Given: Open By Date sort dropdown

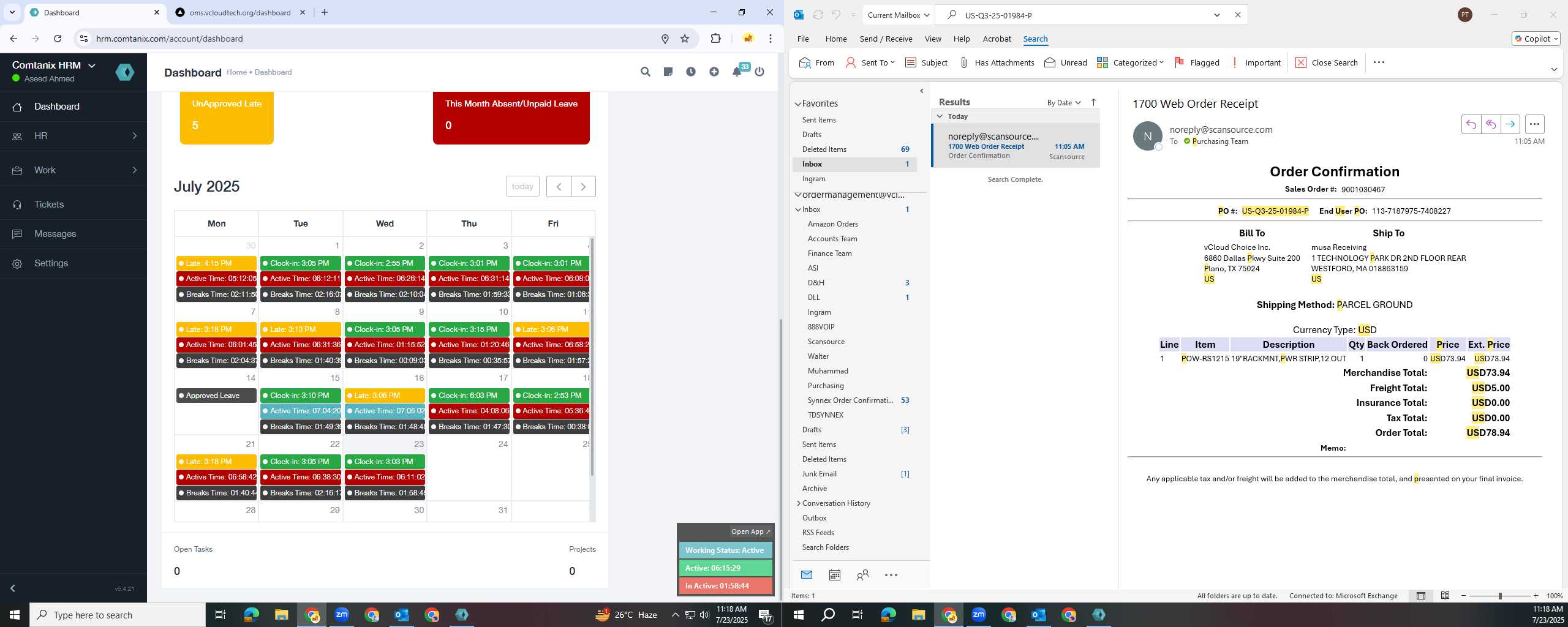Looking at the screenshot, I should [x=1064, y=102].
